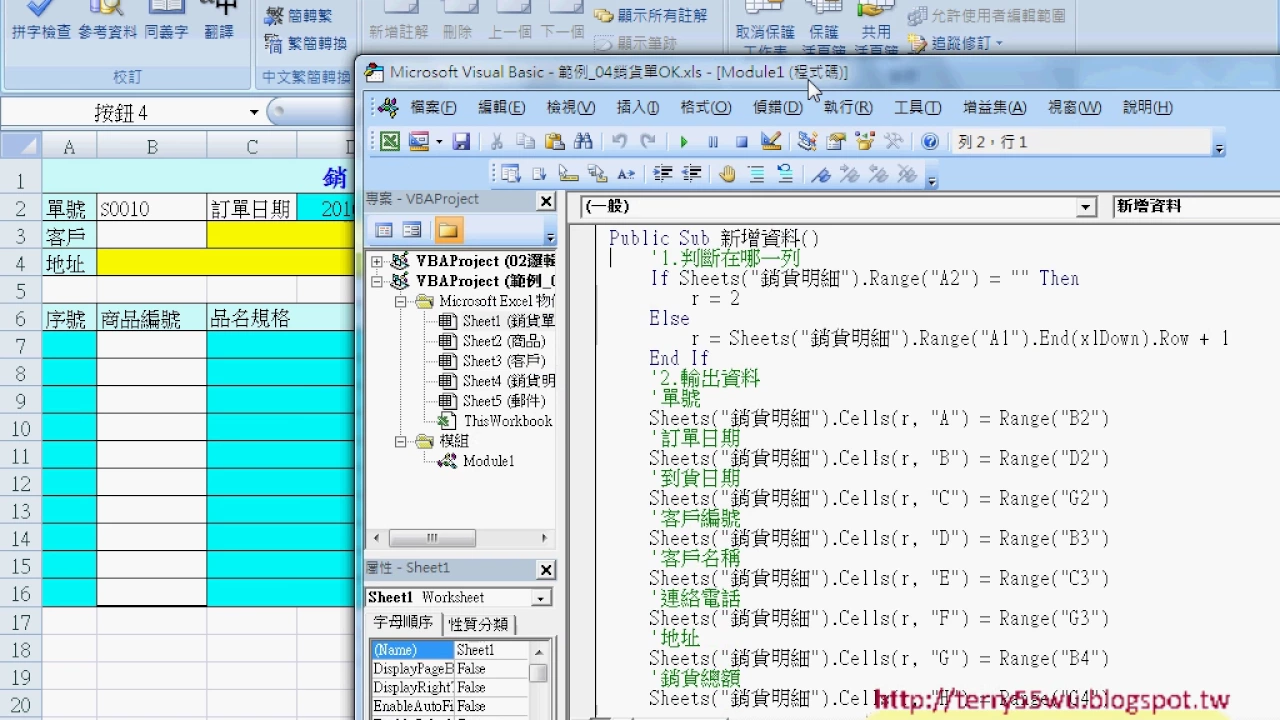This screenshot has height=720, width=1280.
Task: Open Project Explorer toolbar icon
Action: tap(807, 142)
